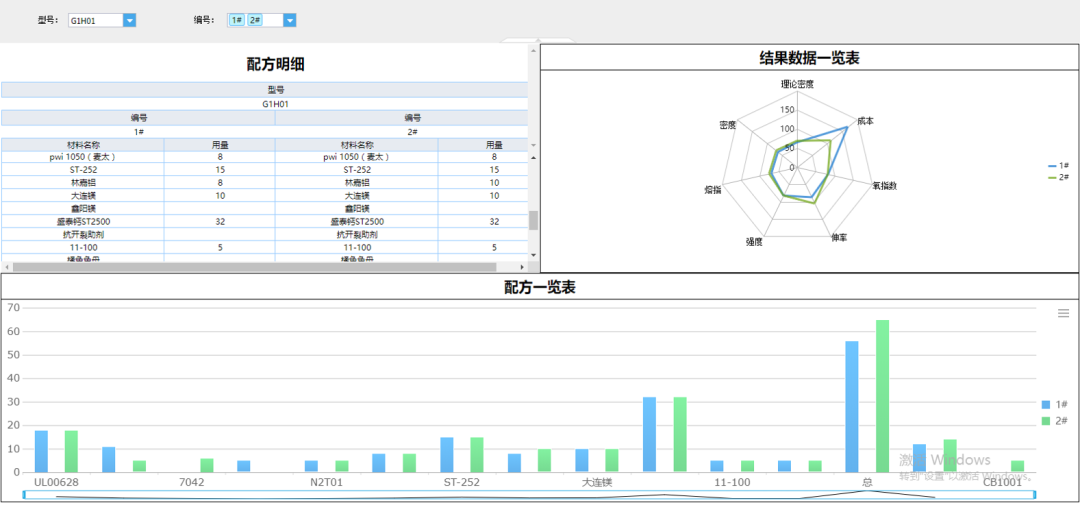Select the 成本 axis label on radar chart
This screenshot has width=1080, height=505.
pyautogui.click(x=864, y=121)
